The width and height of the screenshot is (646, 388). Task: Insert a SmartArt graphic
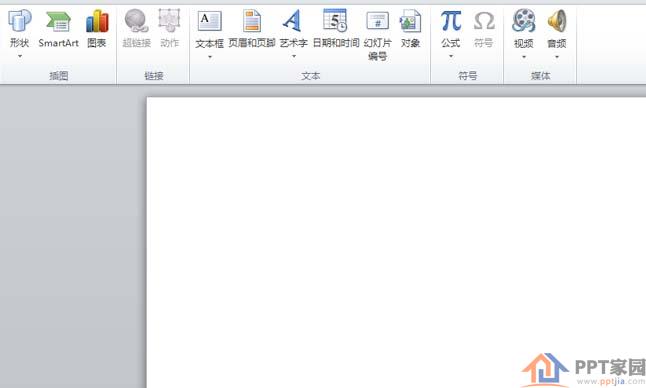[x=58, y=21]
